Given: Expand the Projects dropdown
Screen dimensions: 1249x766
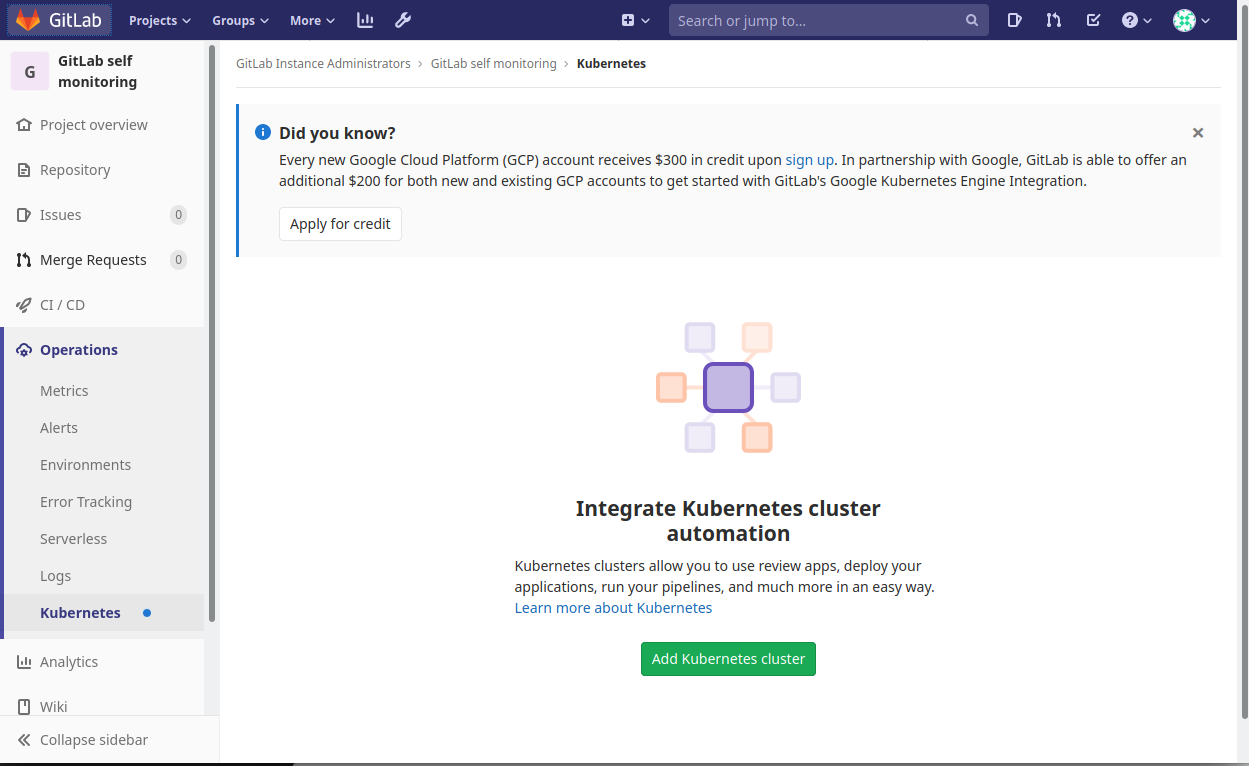Looking at the screenshot, I should (160, 20).
